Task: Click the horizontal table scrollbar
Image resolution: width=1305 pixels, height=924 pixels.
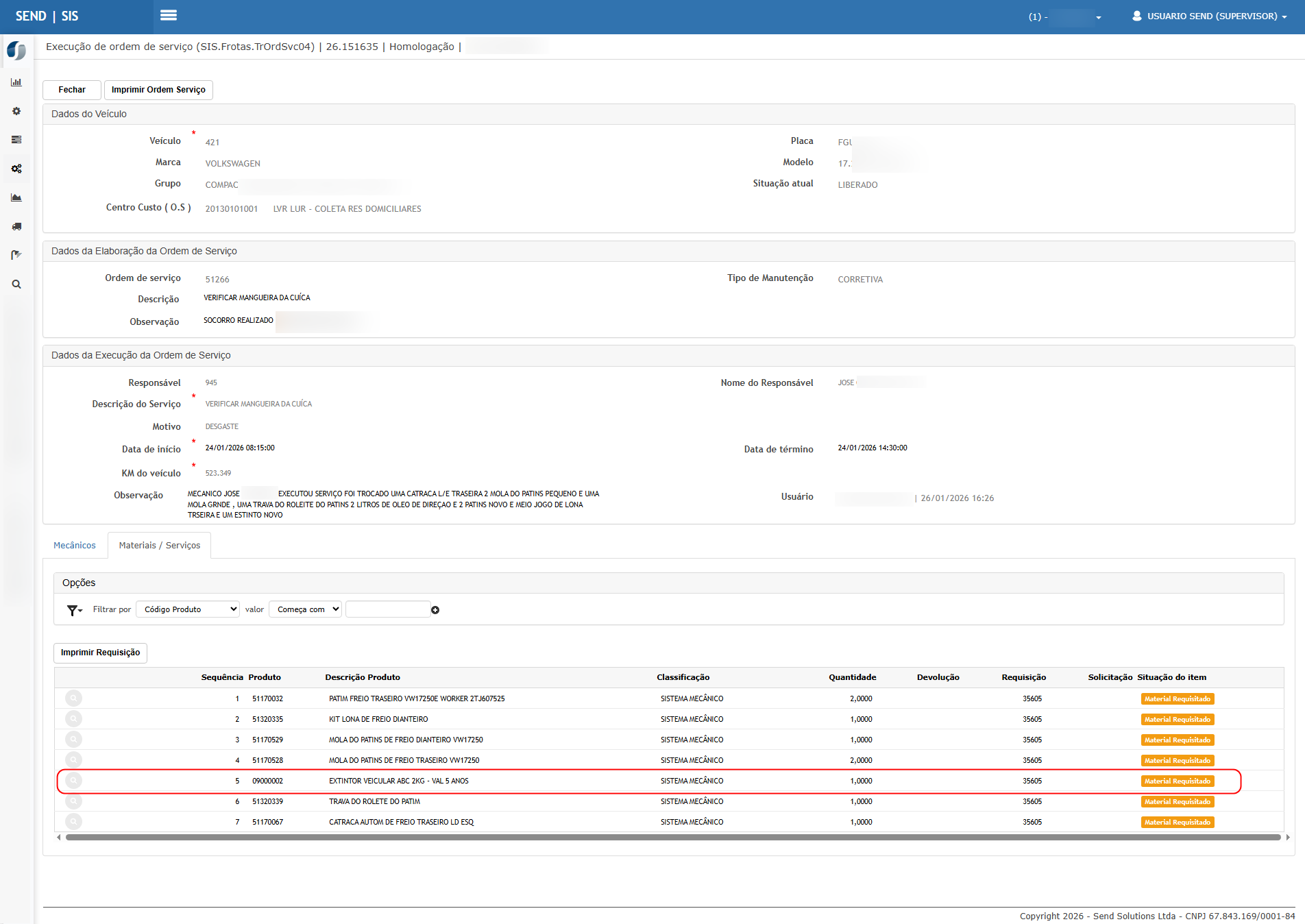Action: pyautogui.click(x=673, y=837)
